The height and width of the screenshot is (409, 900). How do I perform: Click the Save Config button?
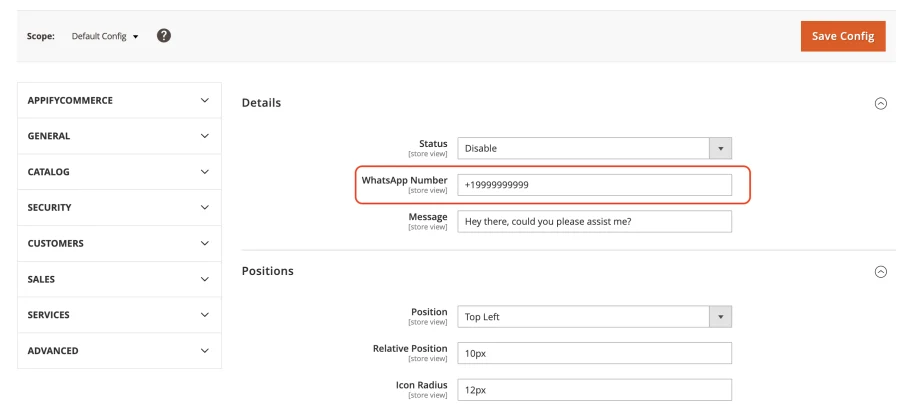pos(843,36)
